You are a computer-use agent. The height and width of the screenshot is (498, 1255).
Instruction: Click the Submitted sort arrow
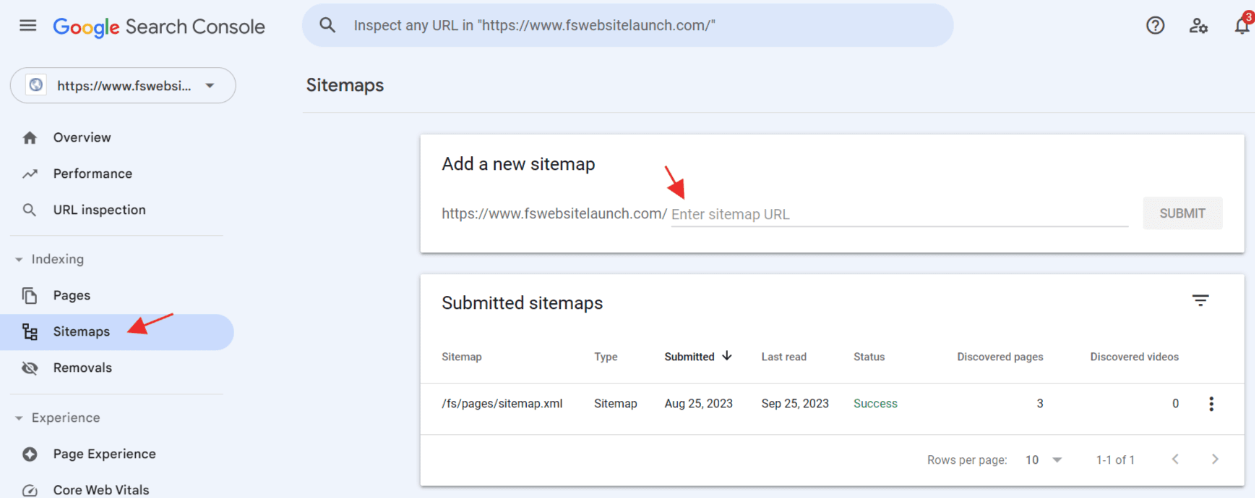[x=727, y=356]
